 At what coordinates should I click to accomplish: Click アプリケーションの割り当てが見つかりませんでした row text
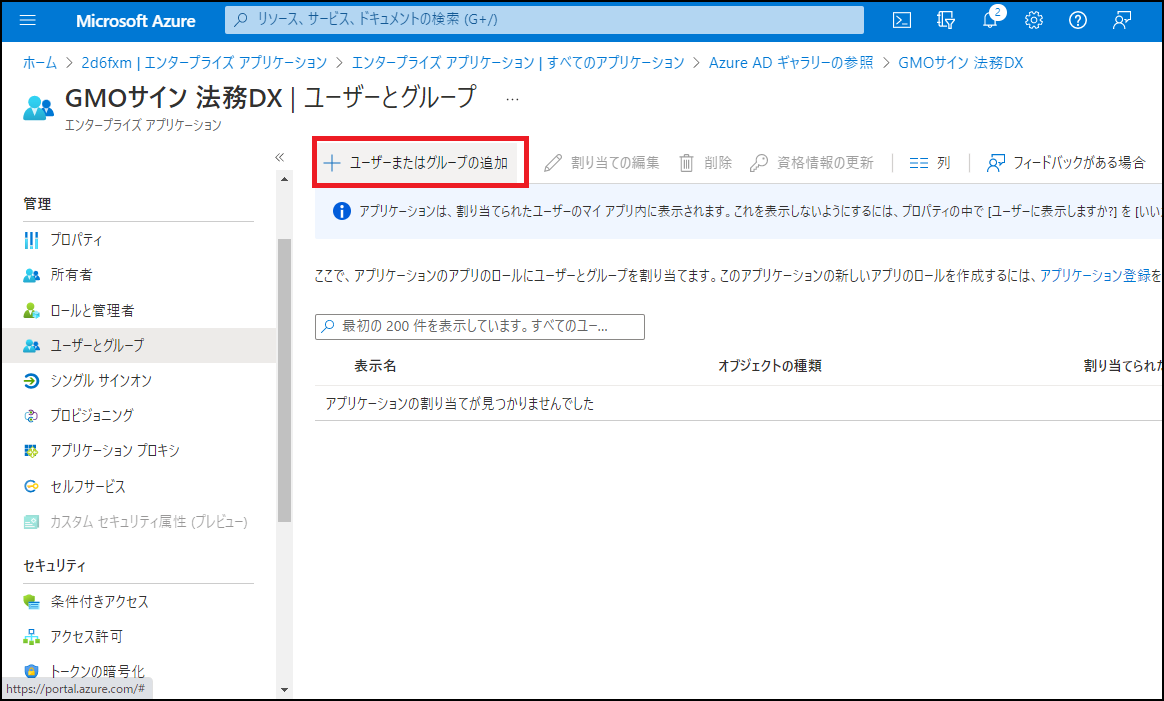pos(460,404)
